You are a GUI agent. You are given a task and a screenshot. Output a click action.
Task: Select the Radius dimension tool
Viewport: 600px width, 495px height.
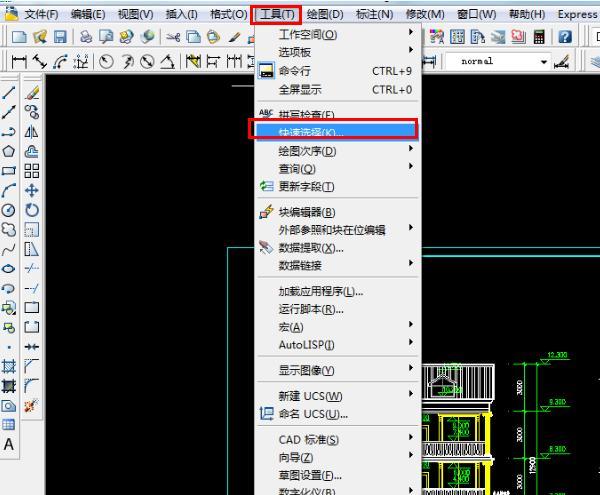point(106,61)
